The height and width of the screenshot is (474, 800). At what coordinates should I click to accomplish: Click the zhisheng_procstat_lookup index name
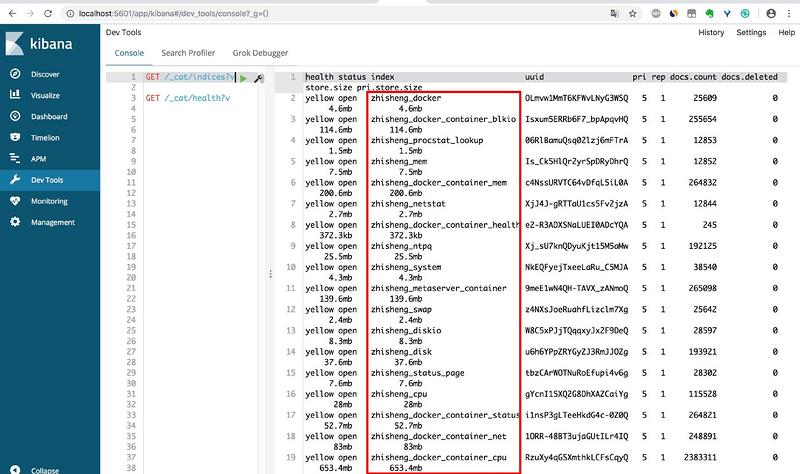[x=427, y=140]
